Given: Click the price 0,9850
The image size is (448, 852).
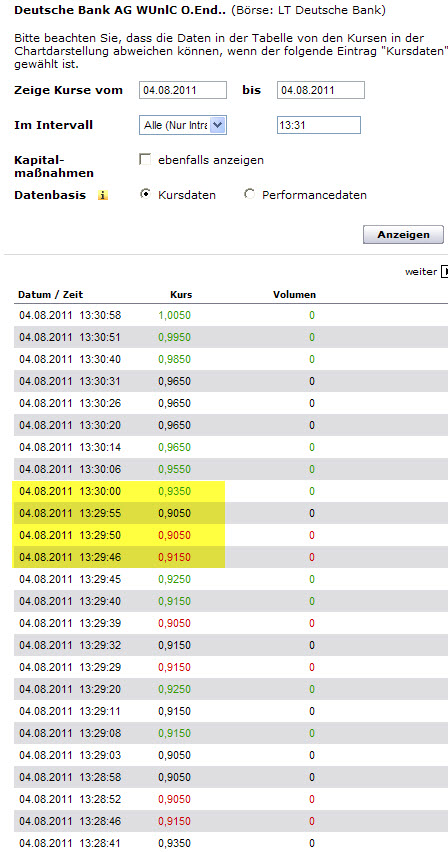Looking at the screenshot, I should tap(175, 359).
